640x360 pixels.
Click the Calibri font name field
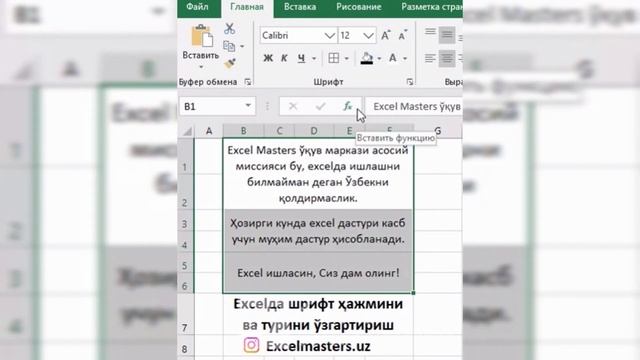[293, 36]
